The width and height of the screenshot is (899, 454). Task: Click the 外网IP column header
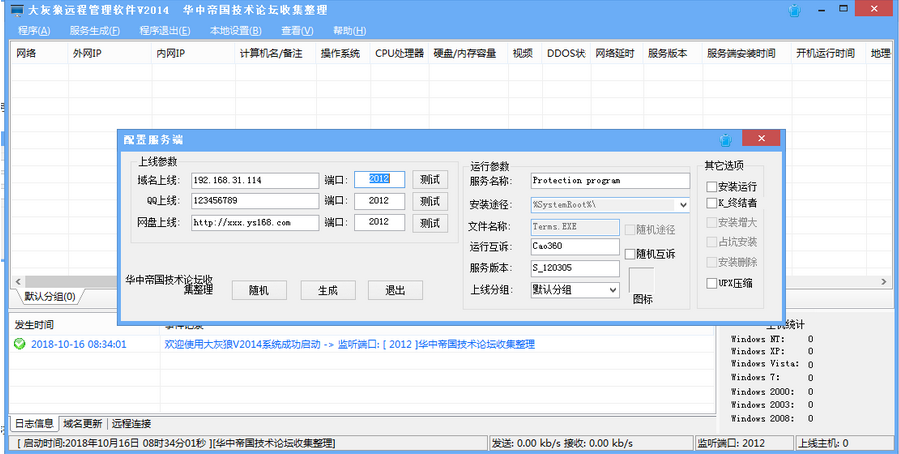[110, 53]
